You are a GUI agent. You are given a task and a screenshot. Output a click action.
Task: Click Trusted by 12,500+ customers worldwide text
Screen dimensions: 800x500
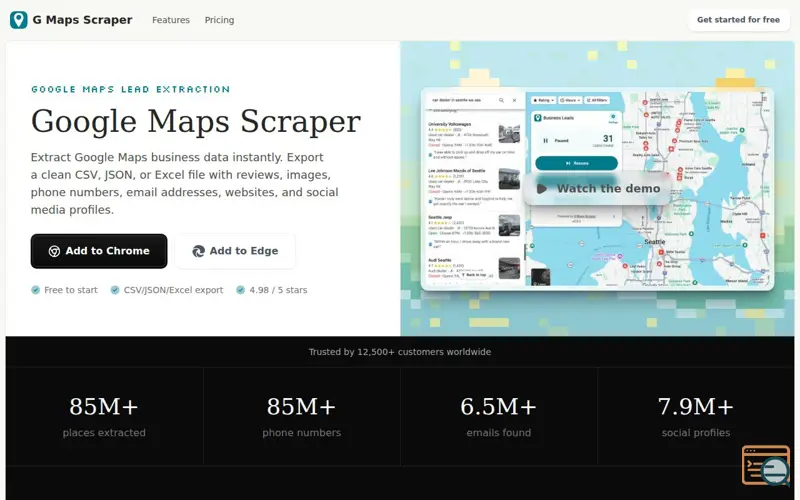tap(400, 352)
